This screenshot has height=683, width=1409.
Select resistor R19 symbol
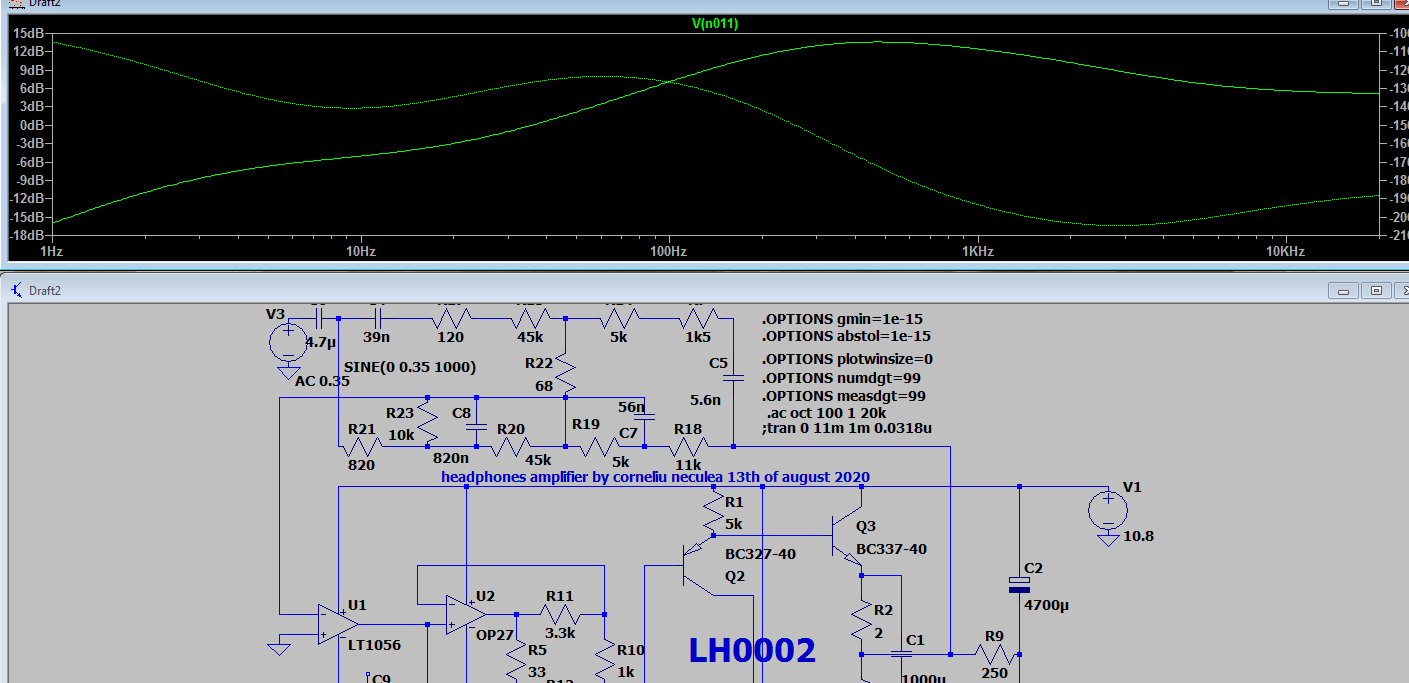pos(598,446)
